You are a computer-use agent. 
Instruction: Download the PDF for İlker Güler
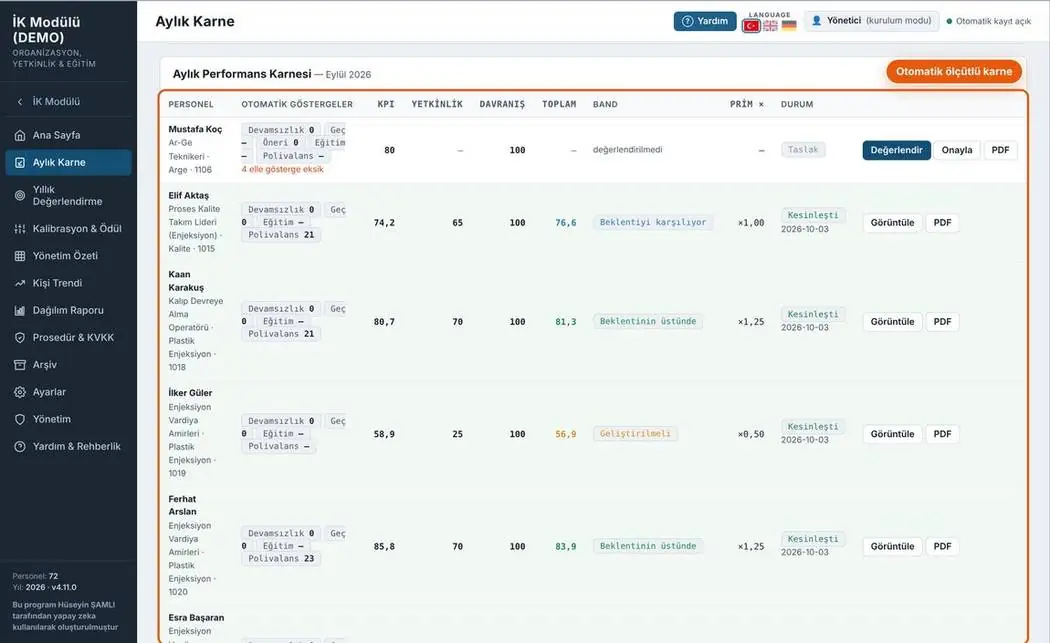pos(942,435)
